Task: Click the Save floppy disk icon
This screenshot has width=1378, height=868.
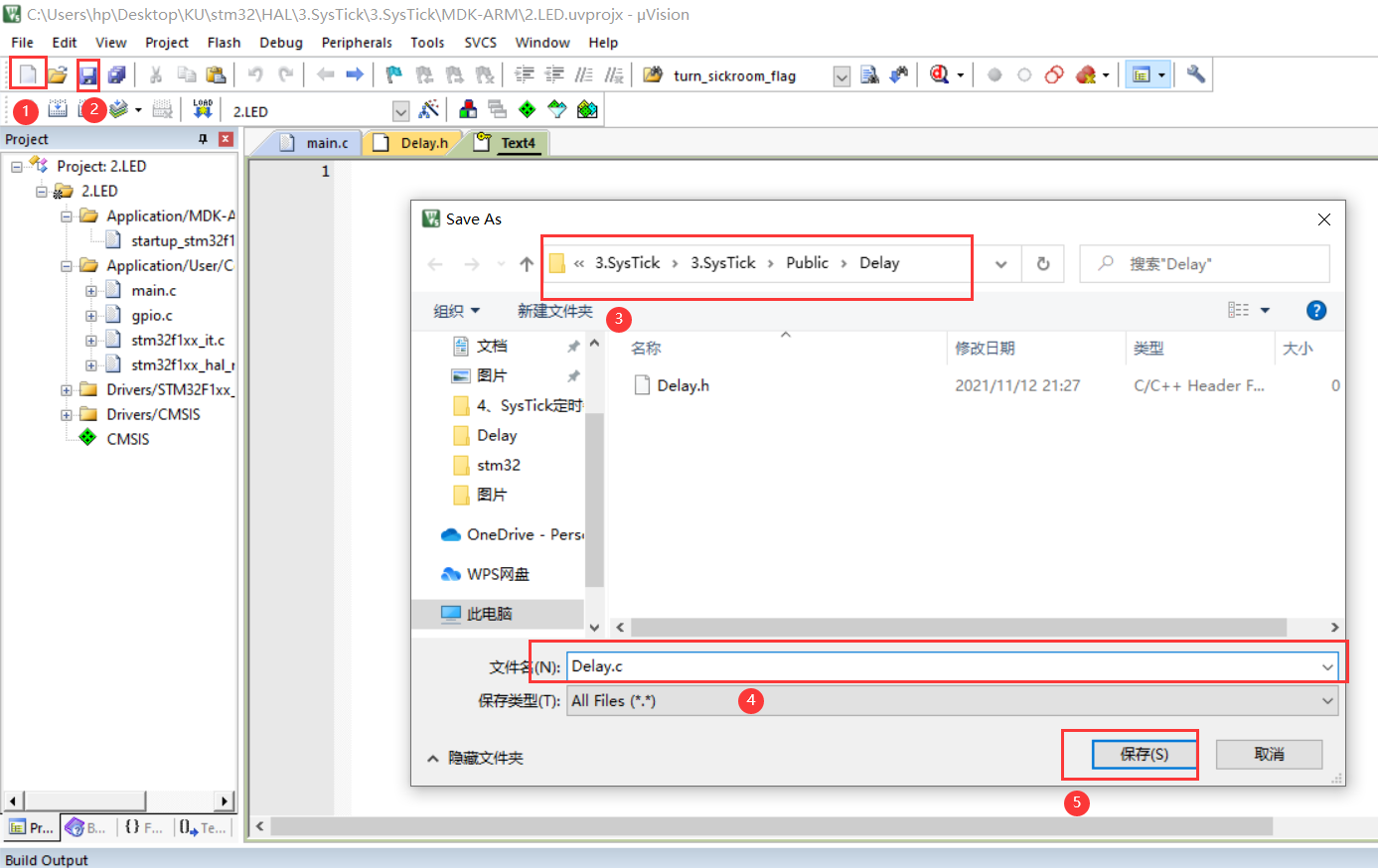Action: 88,74
